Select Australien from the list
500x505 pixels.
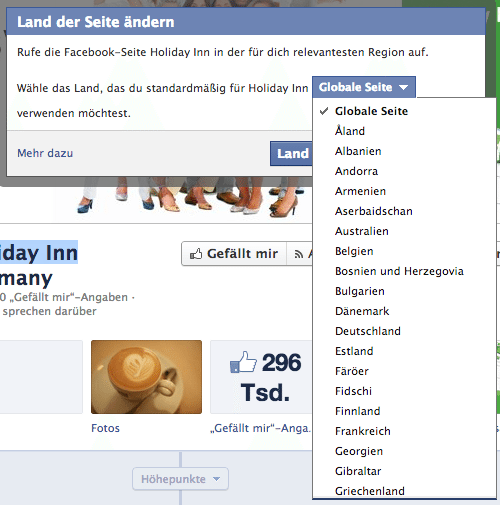pos(362,231)
